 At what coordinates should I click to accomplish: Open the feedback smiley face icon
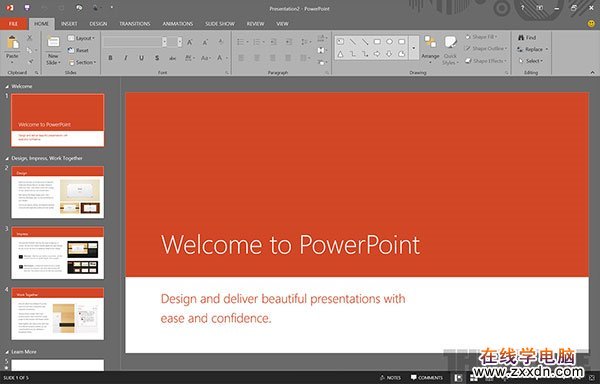[x=591, y=24]
